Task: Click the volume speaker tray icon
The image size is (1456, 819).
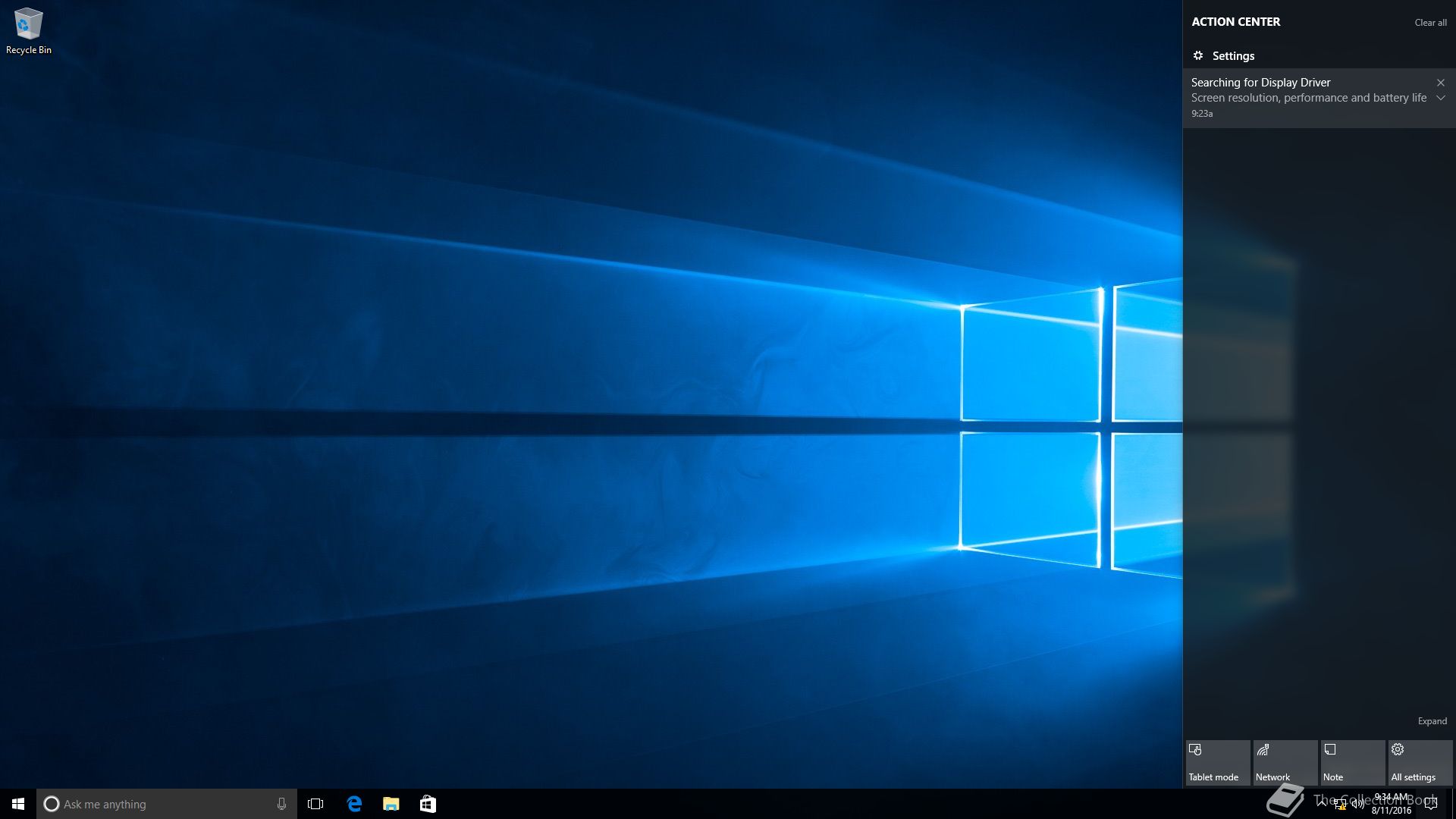Action: click(1358, 805)
